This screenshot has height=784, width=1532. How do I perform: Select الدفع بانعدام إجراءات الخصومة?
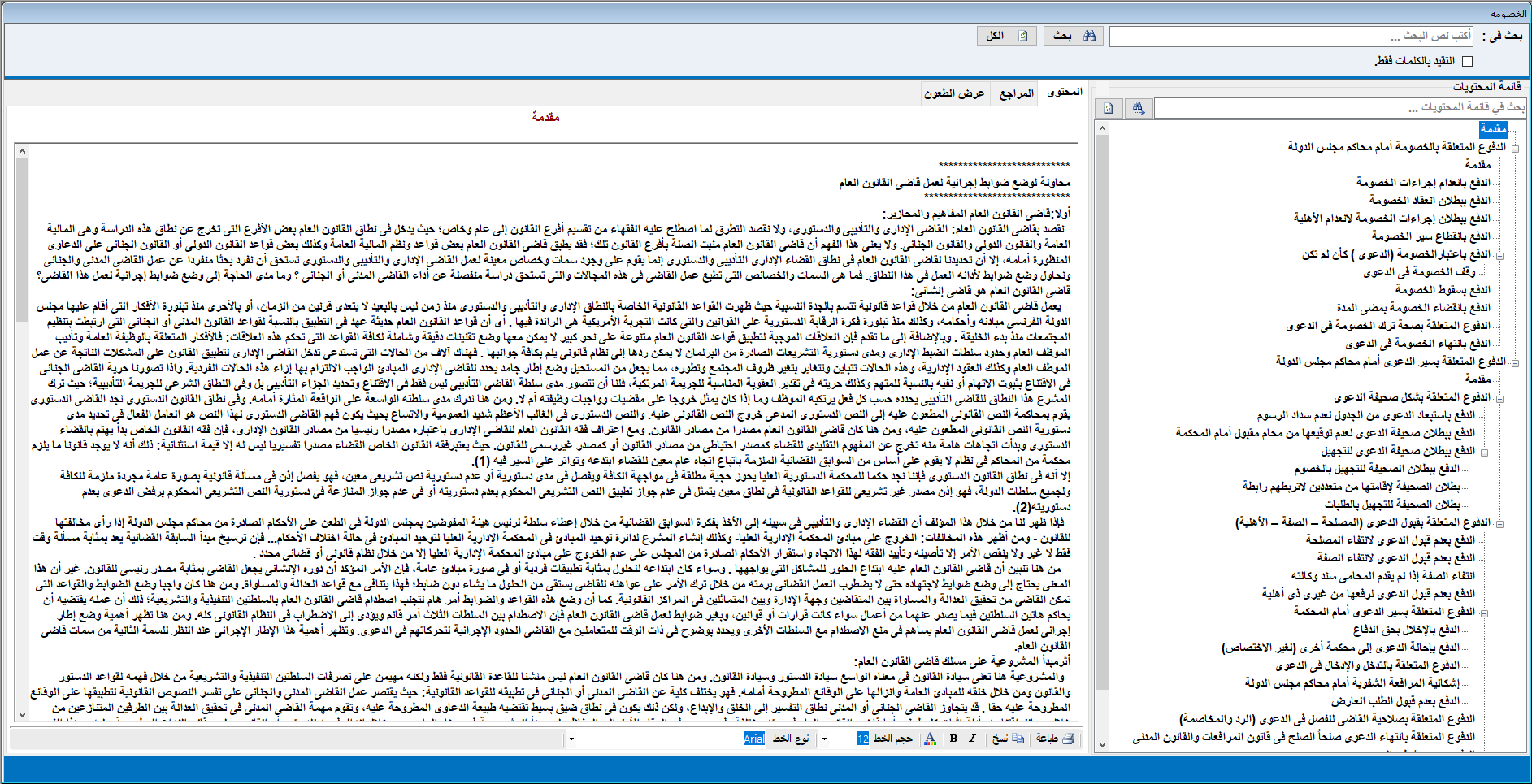(x=1422, y=182)
